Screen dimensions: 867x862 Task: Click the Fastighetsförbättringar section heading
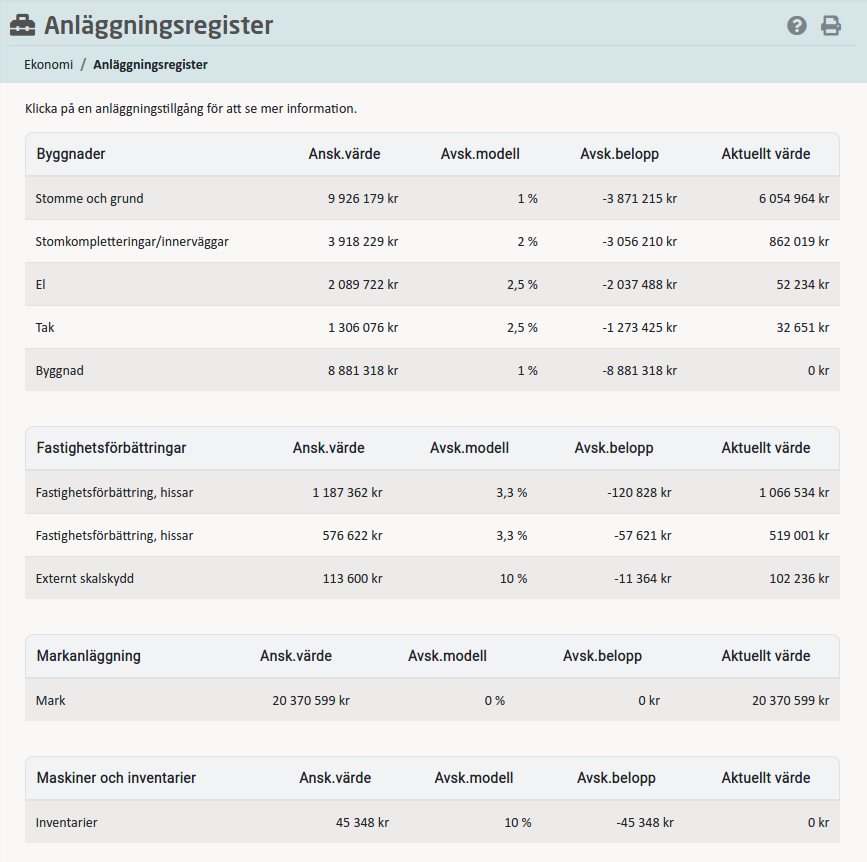111,448
